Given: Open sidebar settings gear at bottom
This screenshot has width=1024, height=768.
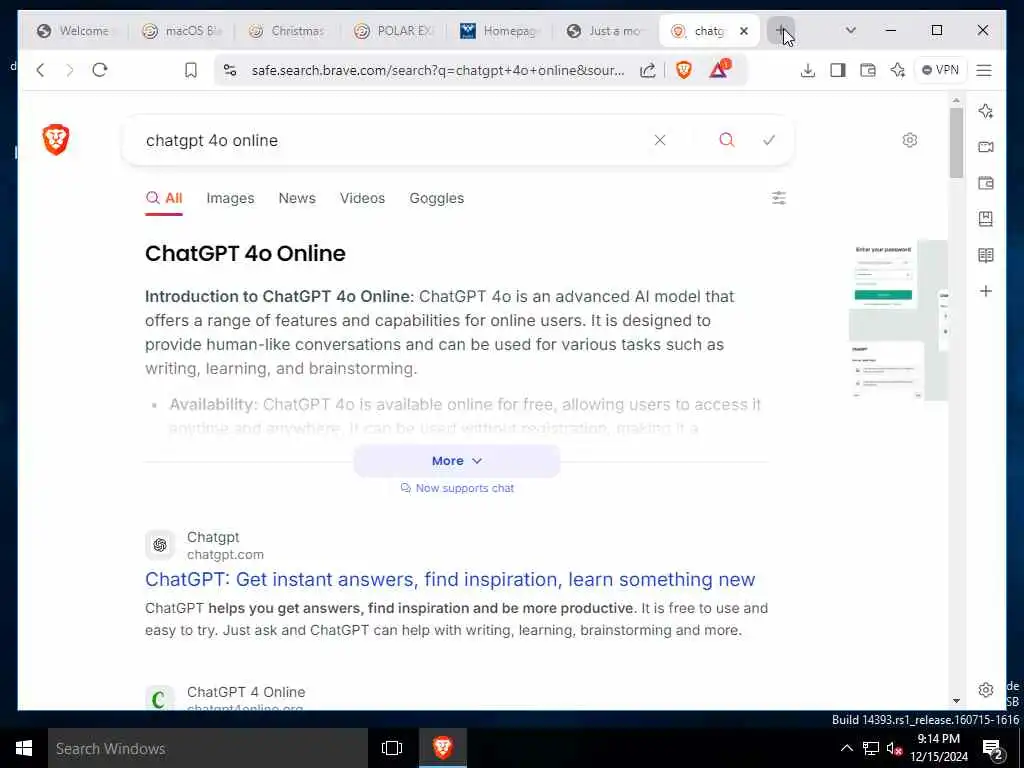Looking at the screenshot, I should pyautogui.click(x=986, y=690).
